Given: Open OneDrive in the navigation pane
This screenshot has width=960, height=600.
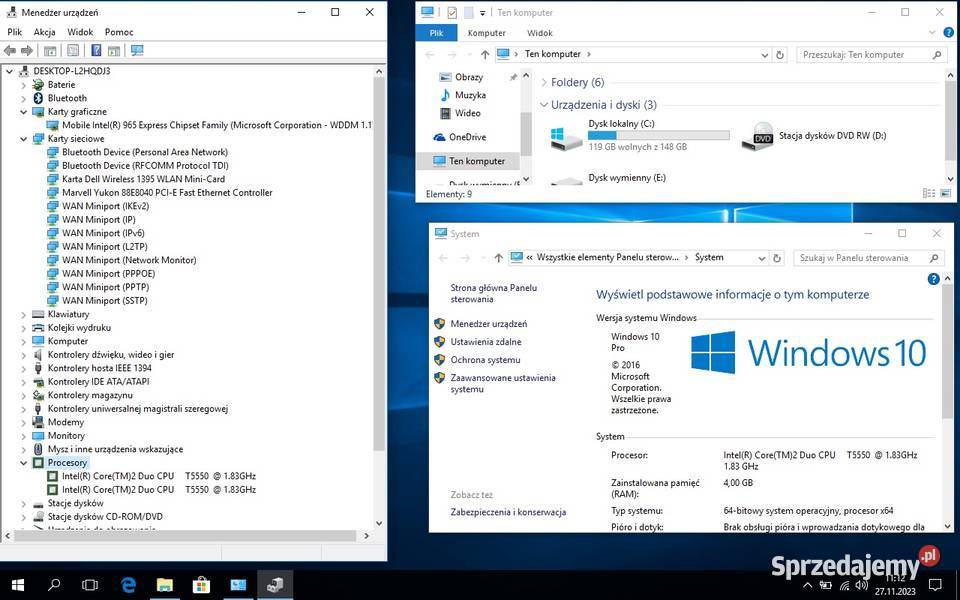Looking at the screenshot, I should [x=468, y=137].
